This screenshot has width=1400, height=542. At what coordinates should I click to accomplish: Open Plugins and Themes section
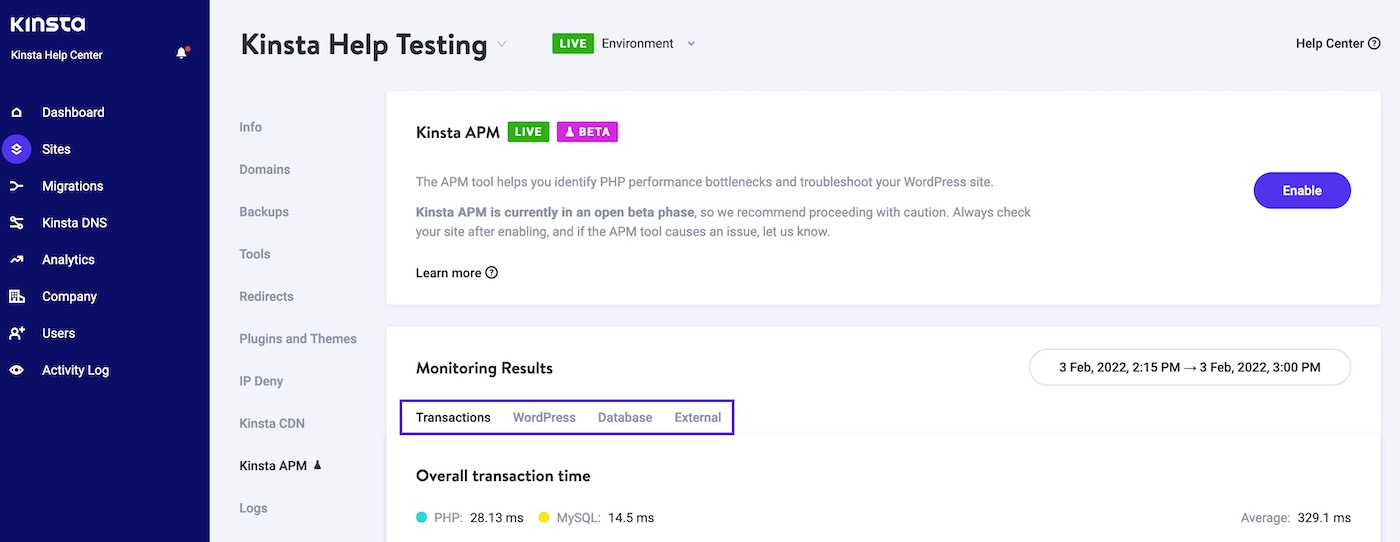pos(298,339)
